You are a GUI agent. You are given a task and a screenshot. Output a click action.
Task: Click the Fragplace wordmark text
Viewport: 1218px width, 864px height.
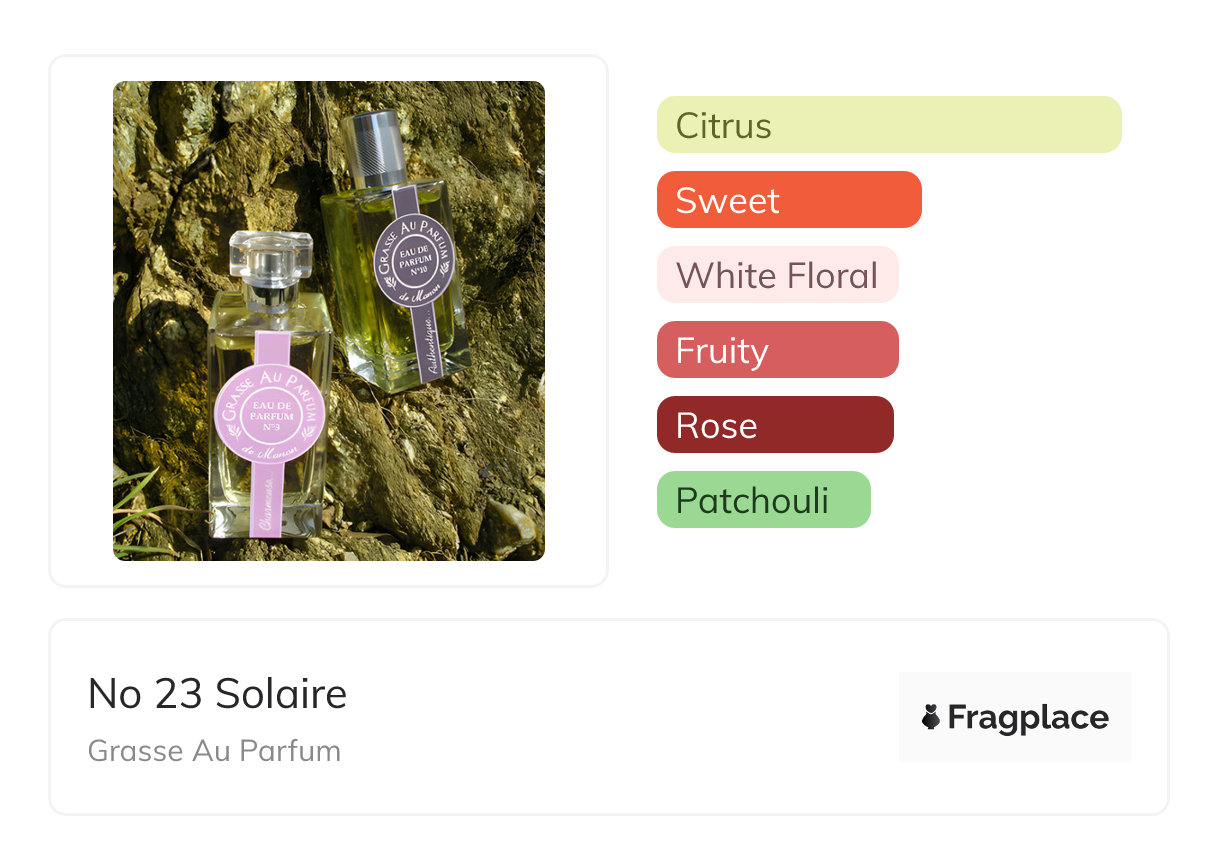click(1028, 717)
